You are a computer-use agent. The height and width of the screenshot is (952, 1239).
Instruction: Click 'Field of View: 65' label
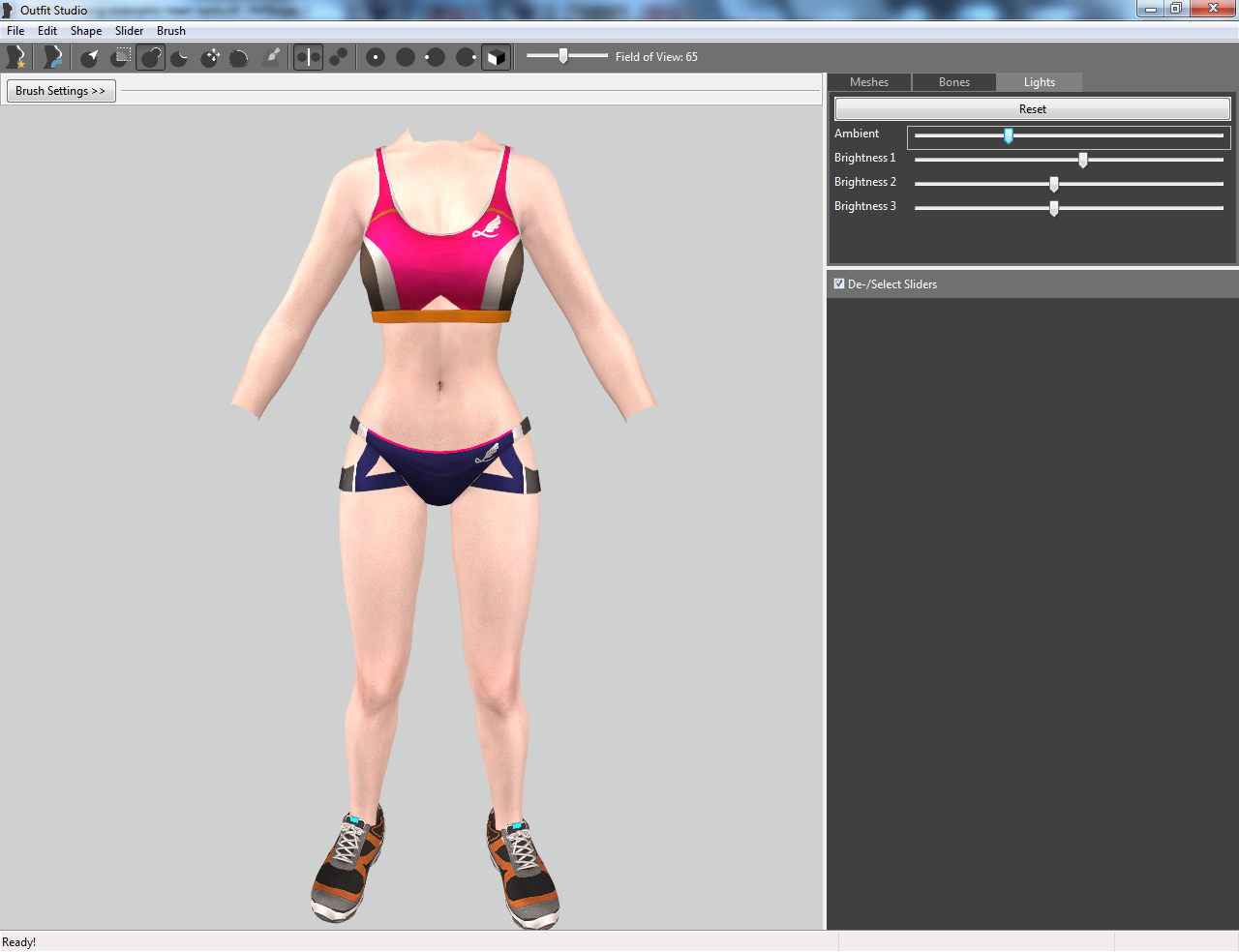pos(656,57)
